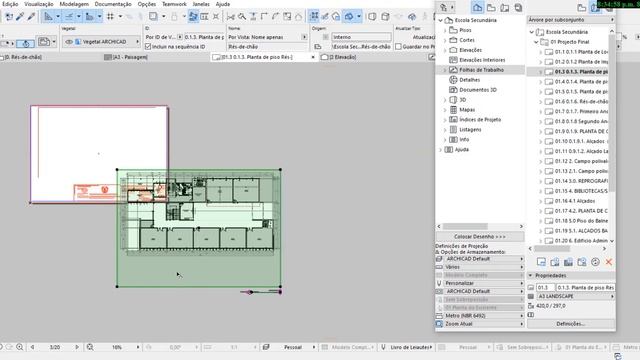The image size is (640, 360).
Task: Click the magnifier find-and-select icon in toolbar
Action: point(242,17)
